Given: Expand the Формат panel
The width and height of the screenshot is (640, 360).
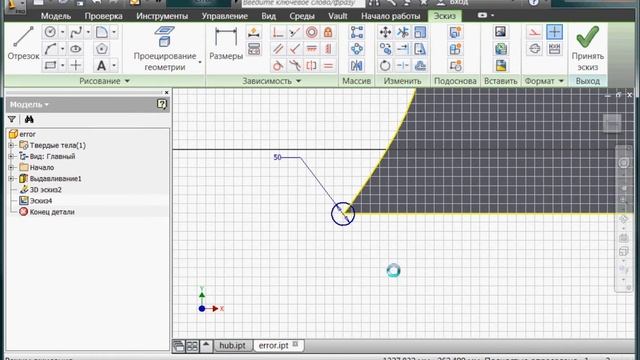Looking at the screenshot, I should pyautogui.click(x=544, y=81).
